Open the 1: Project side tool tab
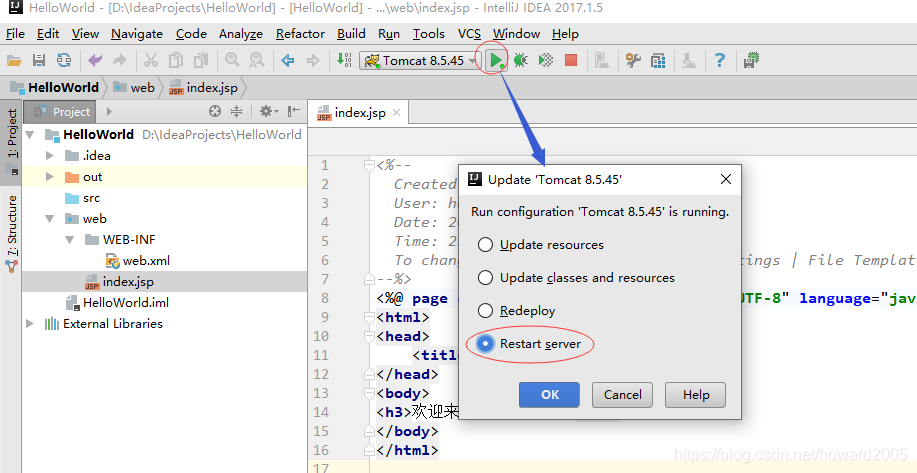Screen dimensions: 917x473 [x=12, y=141]
